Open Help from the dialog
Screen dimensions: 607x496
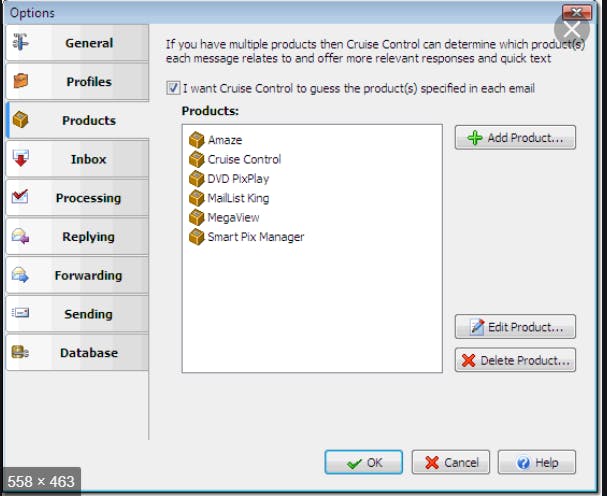pos(537,462)
